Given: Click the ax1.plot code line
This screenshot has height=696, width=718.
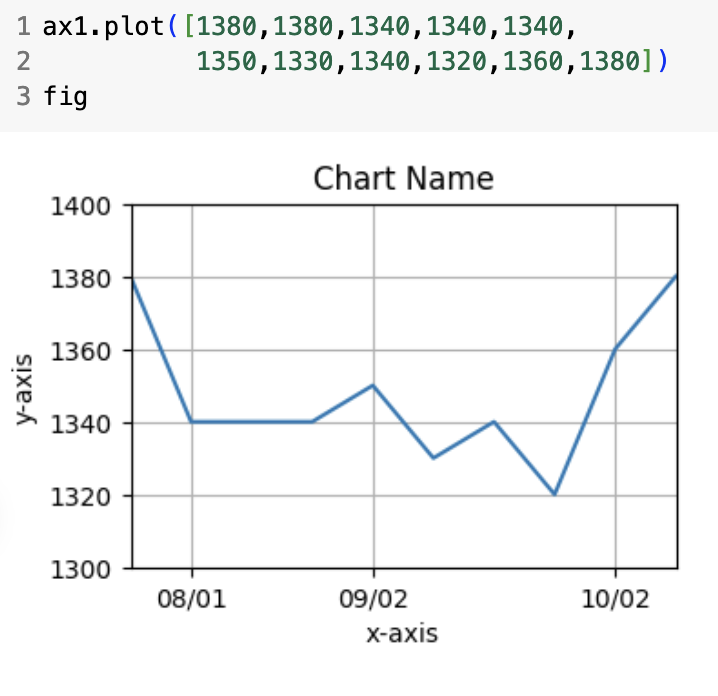Looking at the screenshot, I should [x=309, y=26].
